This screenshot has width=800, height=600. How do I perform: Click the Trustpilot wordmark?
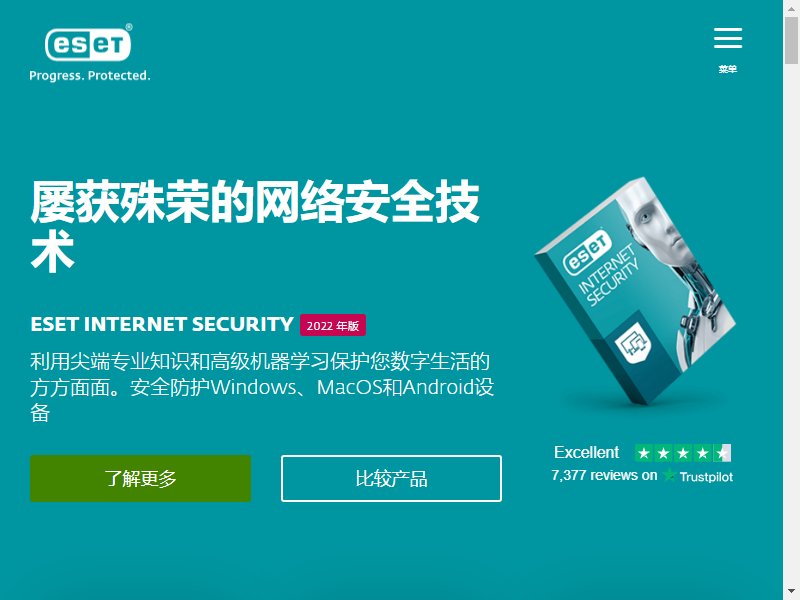point(706,477)
